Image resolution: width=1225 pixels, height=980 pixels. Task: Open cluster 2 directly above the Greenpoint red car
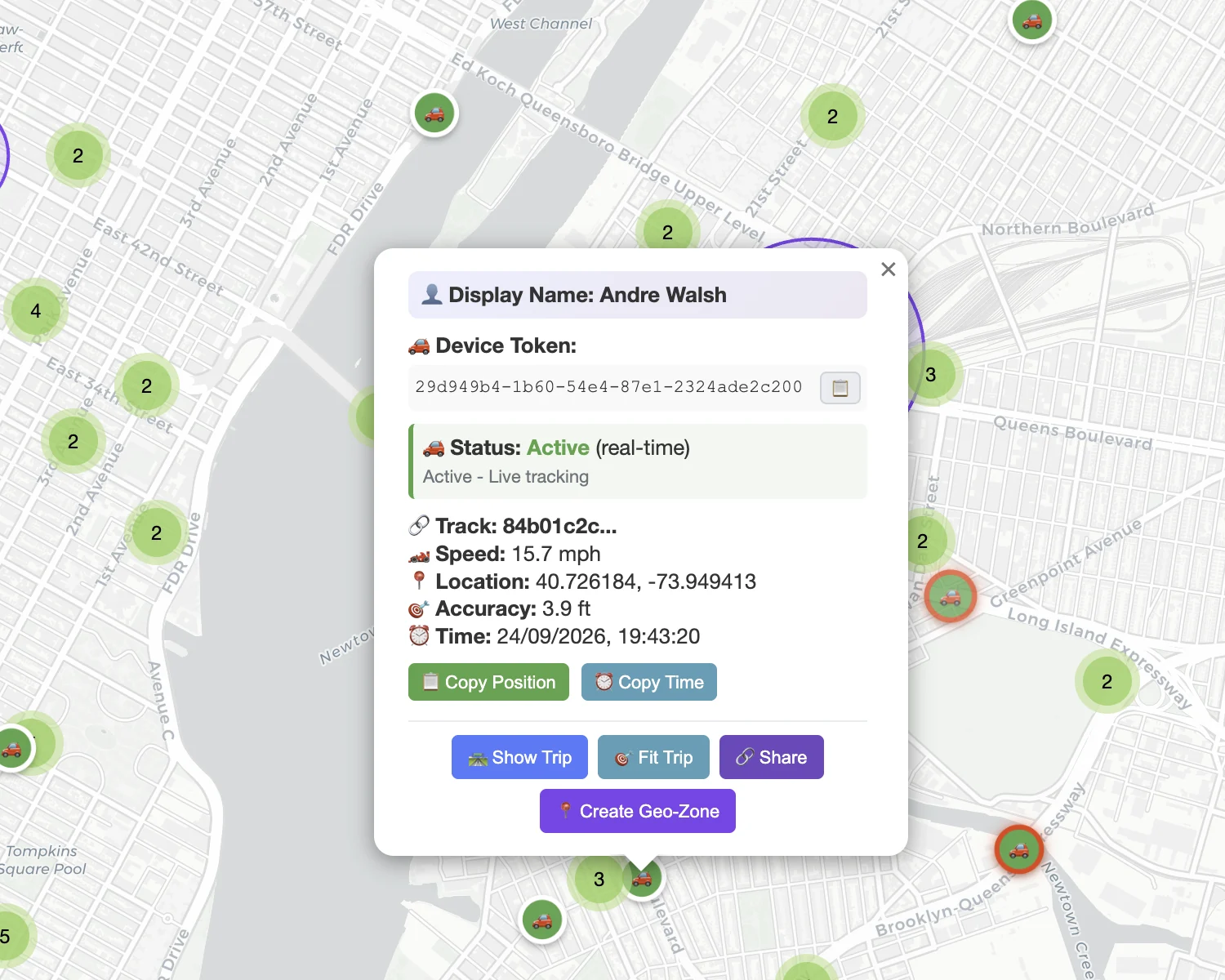pos(924,541)
